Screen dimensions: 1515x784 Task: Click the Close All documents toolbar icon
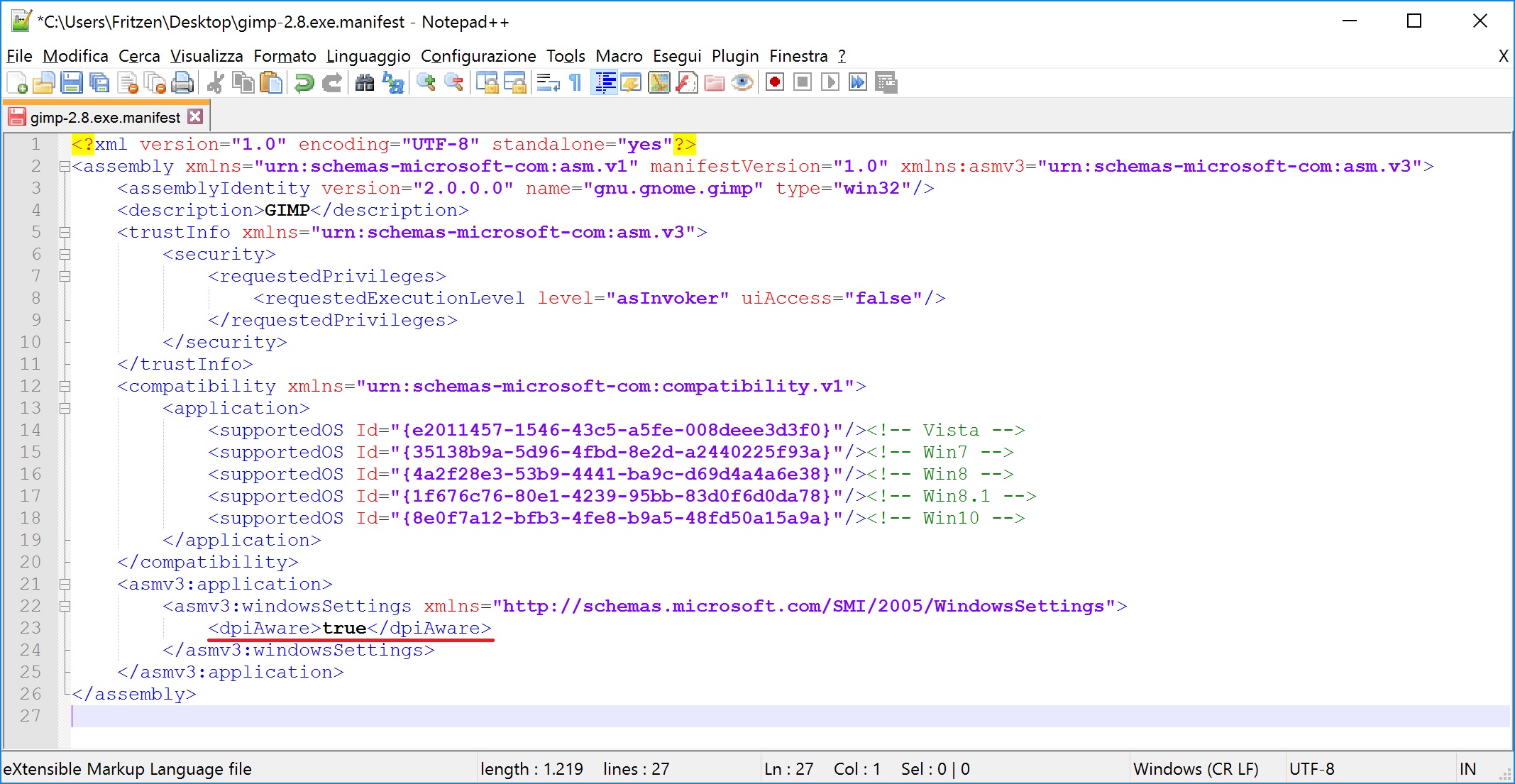pyautogui.click(x=155, y=83)
